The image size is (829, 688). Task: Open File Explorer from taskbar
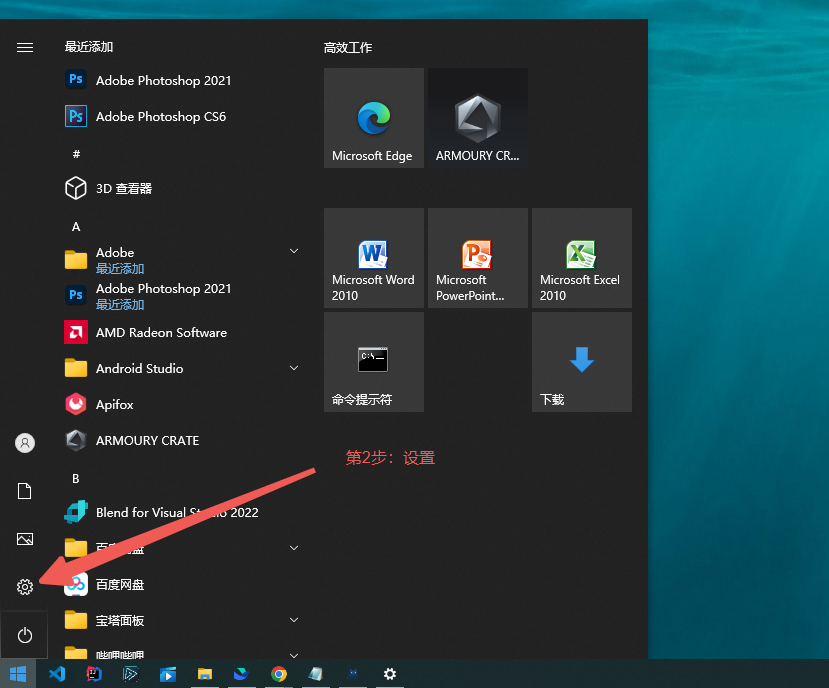[205, 674]
